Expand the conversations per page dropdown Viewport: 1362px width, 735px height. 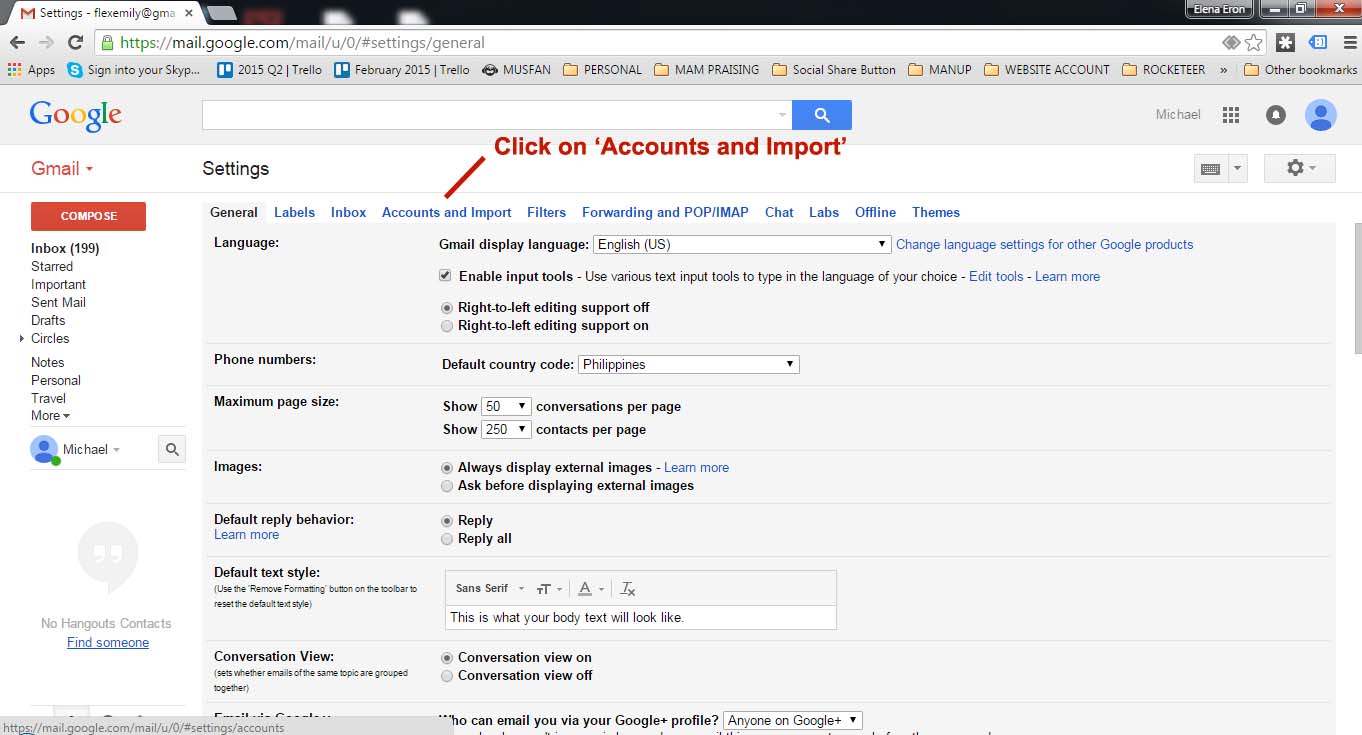pos(506,407)
